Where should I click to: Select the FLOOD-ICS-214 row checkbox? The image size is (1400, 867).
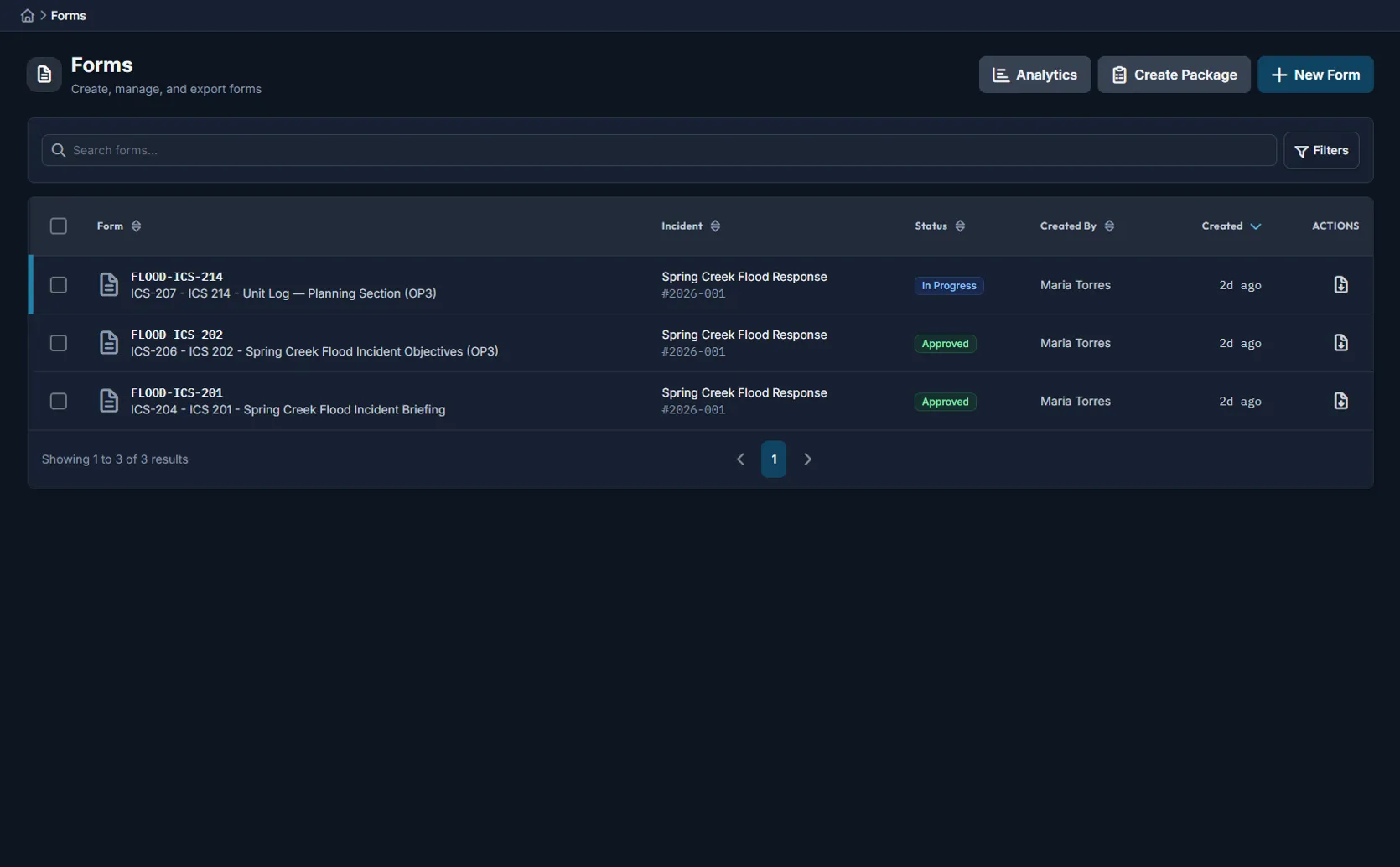[59, 285]
